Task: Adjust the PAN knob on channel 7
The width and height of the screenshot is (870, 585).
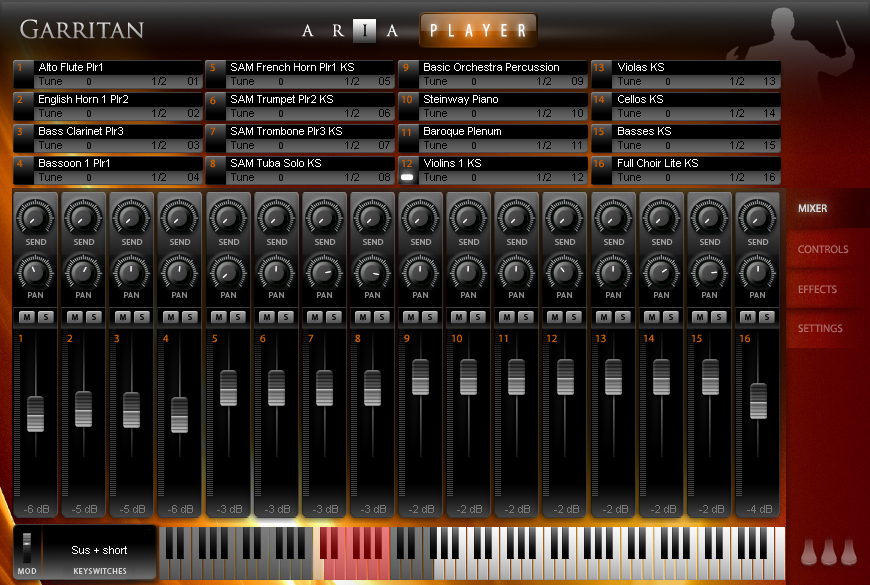Action: (x=324, y=271)
